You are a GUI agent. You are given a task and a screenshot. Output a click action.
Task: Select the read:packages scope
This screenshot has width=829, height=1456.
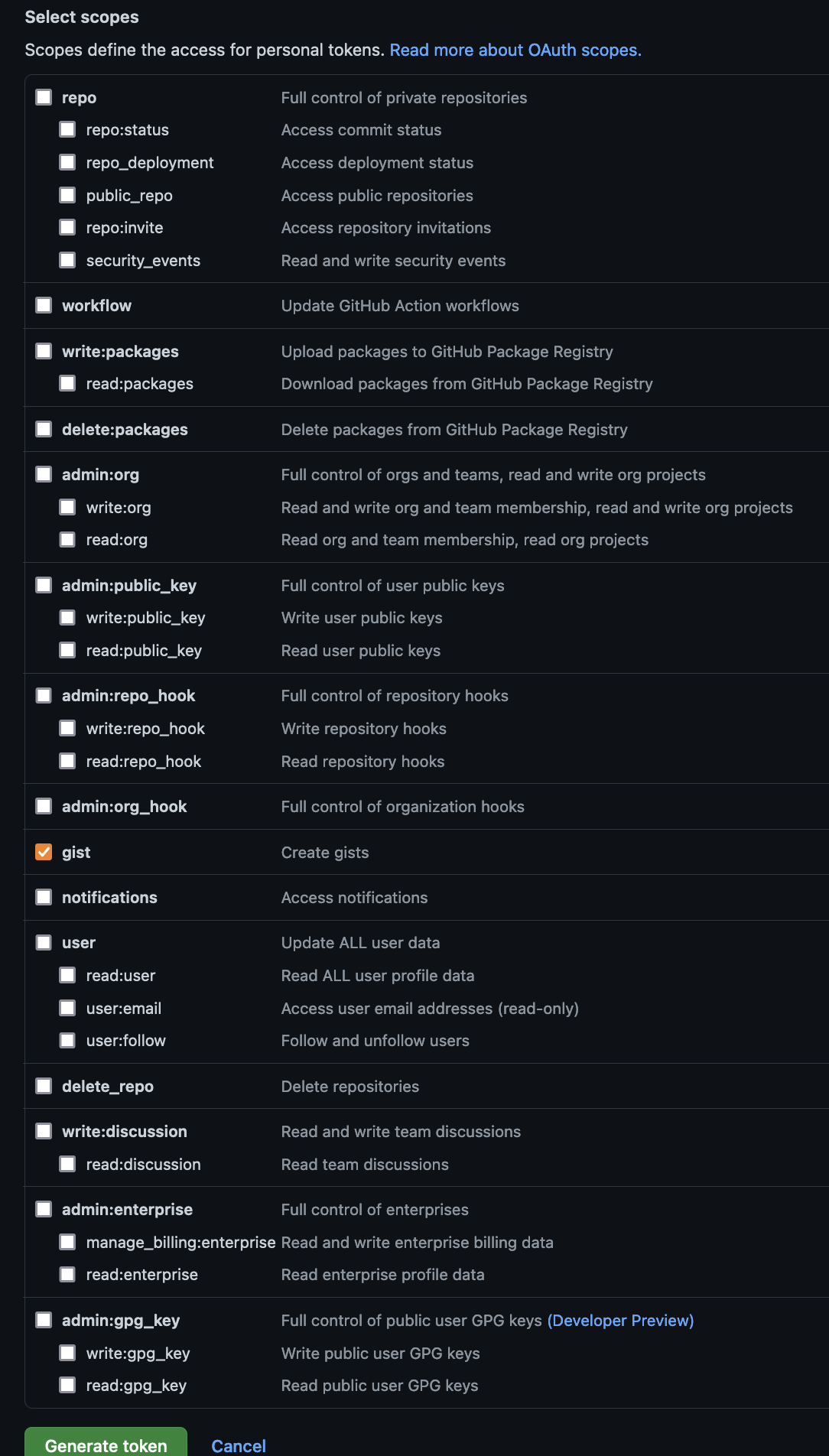click(x=68, y=383)
